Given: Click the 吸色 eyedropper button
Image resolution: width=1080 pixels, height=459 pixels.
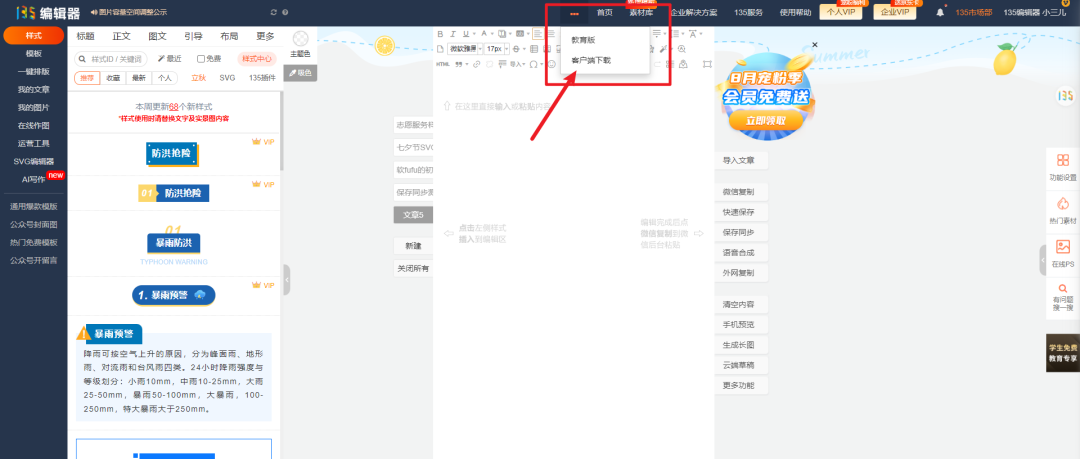Looking at the screenshot, I should [x=300, y=72].
